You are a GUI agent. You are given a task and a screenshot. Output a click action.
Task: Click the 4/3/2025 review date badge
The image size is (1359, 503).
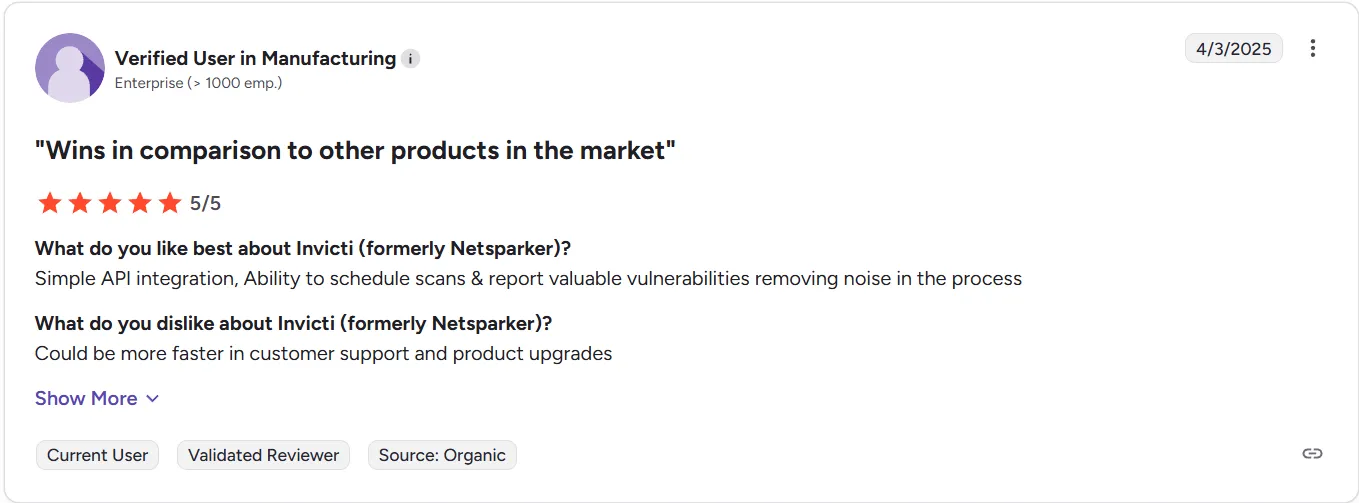coord(1233,48)
